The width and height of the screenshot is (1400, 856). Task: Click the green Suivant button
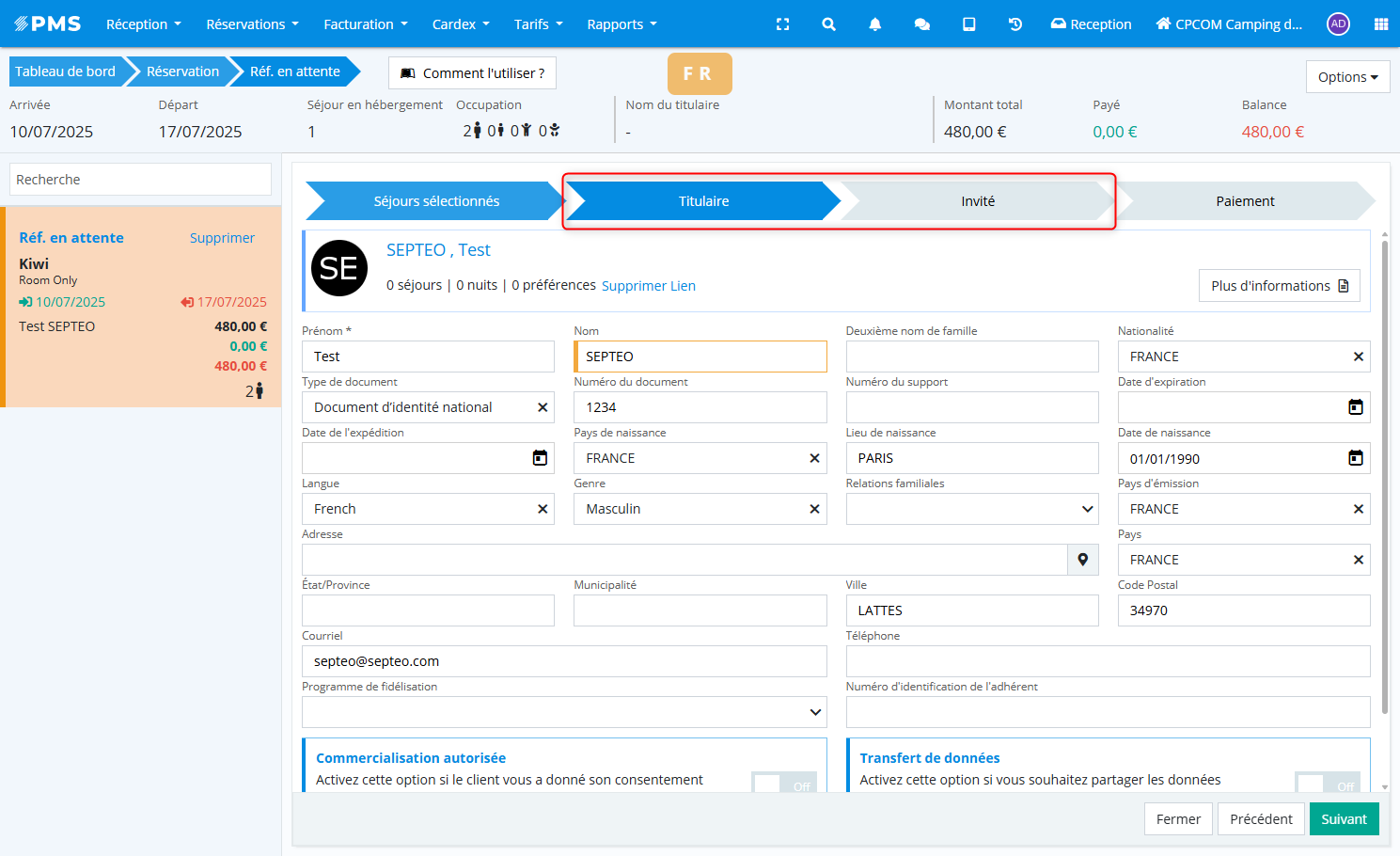point(1344,819)
